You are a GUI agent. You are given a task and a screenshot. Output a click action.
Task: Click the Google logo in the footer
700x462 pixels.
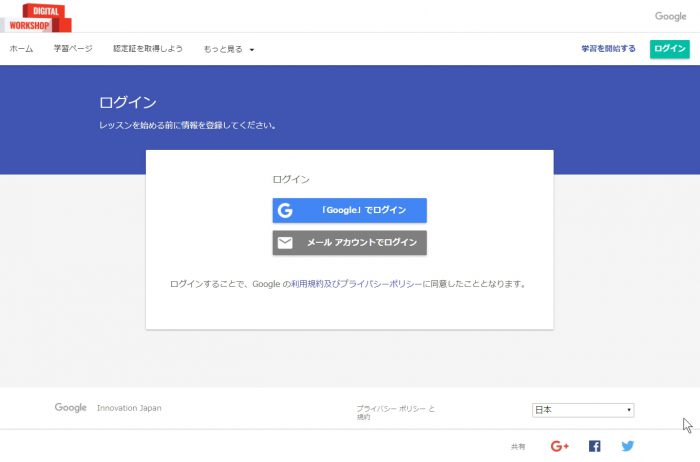[x=71, y=408]
